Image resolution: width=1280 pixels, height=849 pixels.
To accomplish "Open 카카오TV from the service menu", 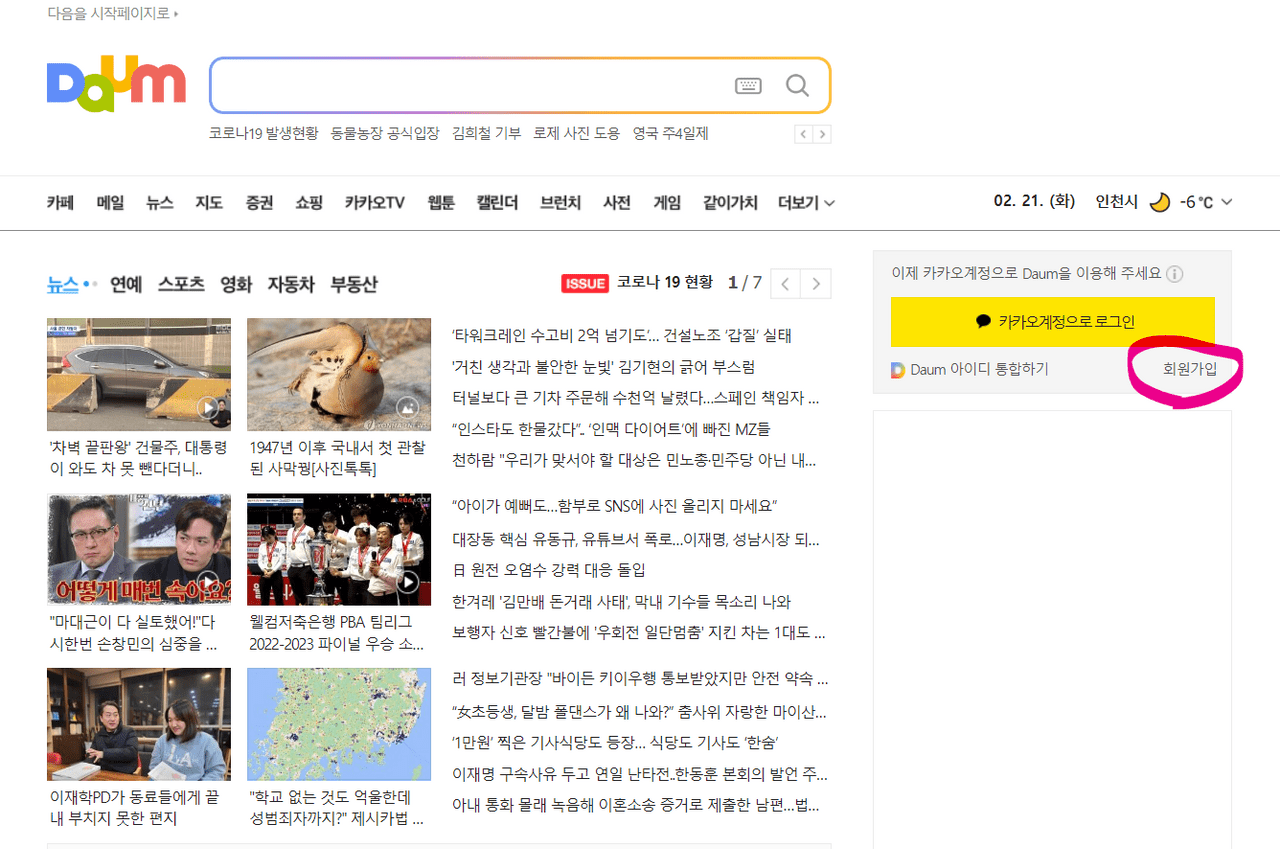I will pyautogui.click(x=375, y=202).
